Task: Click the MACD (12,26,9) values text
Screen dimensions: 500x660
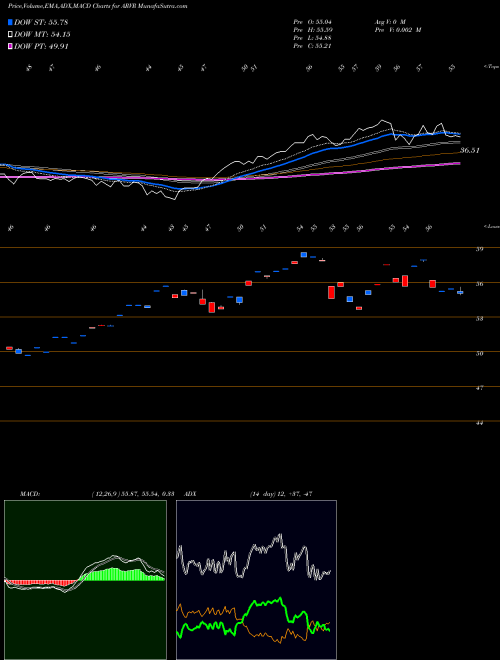Action: pos(131,494)
